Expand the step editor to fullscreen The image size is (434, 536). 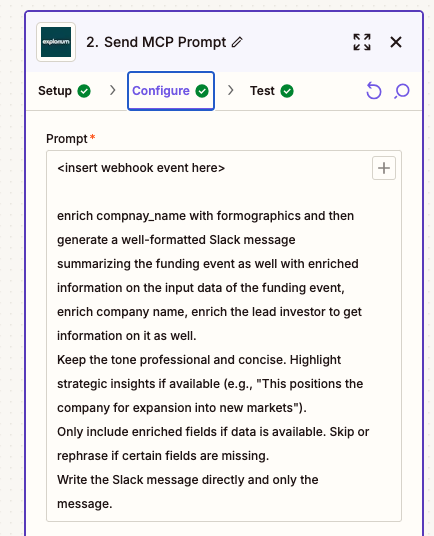click(x=362, y=42)
